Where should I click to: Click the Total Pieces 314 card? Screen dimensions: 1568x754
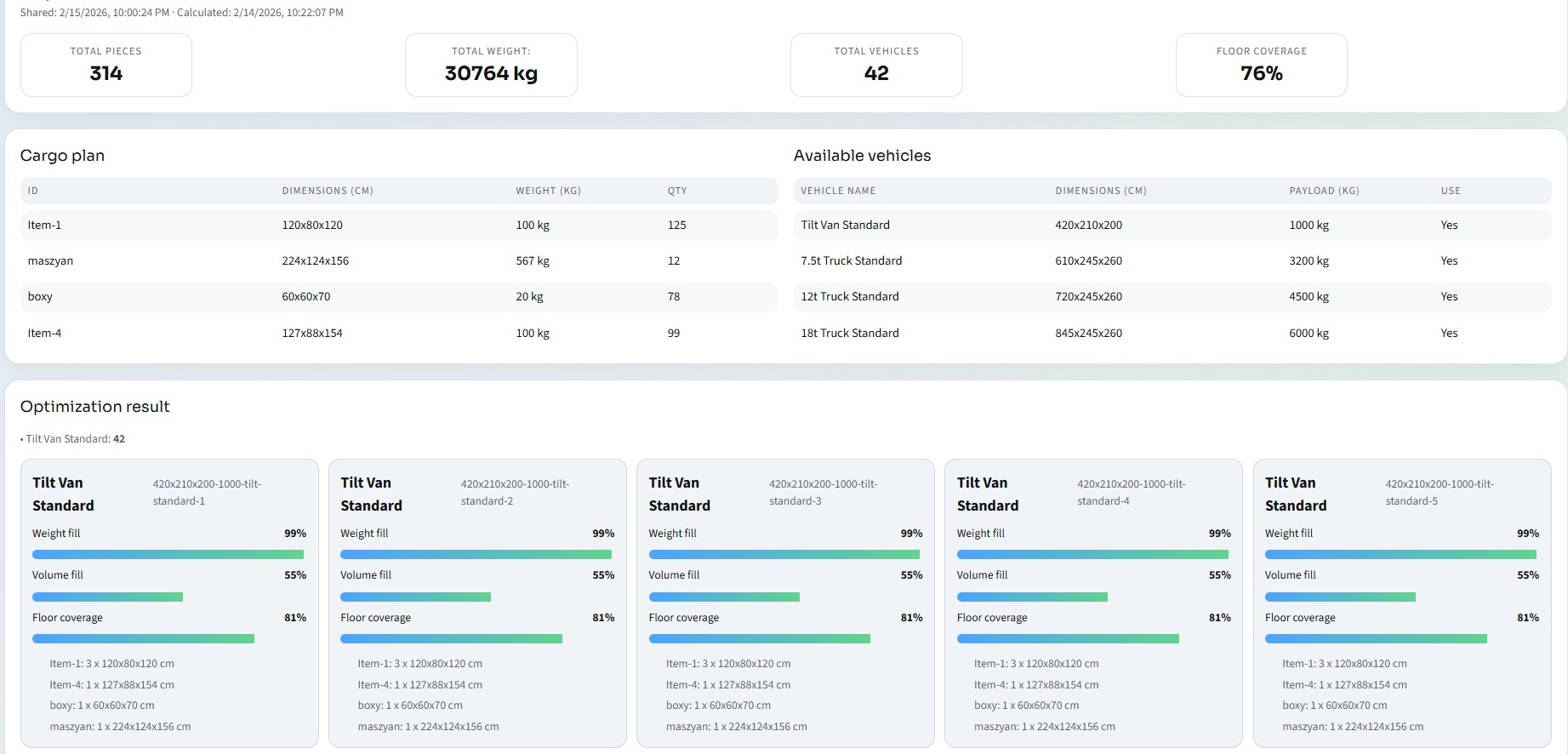click(x=106, y=65)
